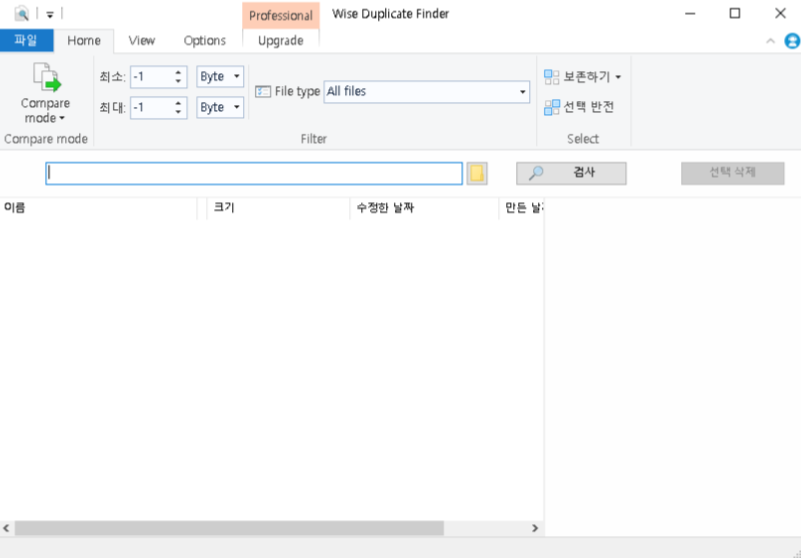Click the File type filter icon
Viewport: 801px width, 558px height.
(263, 91)
